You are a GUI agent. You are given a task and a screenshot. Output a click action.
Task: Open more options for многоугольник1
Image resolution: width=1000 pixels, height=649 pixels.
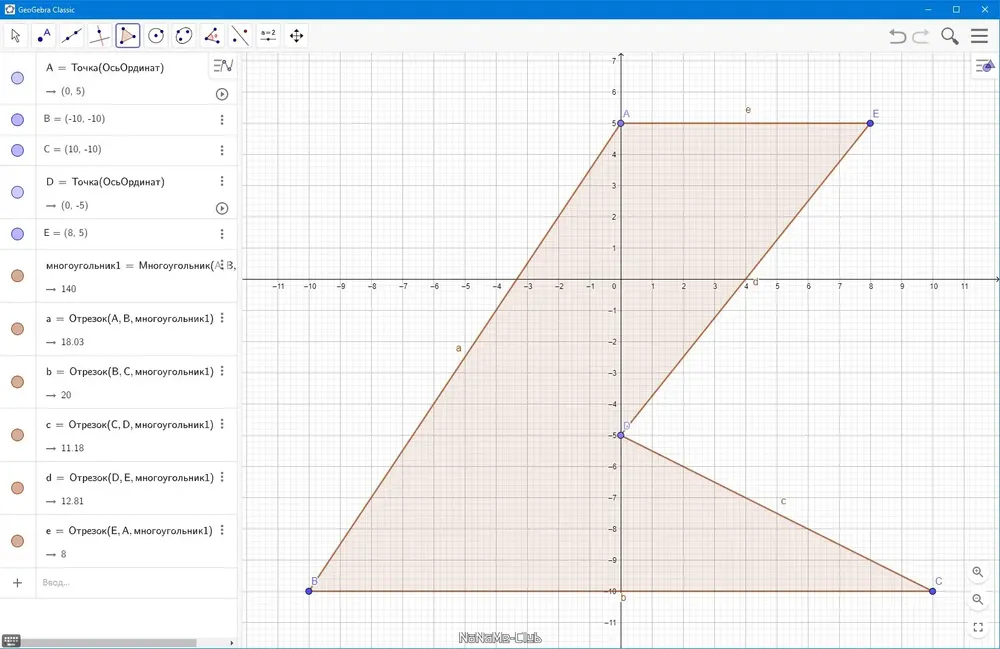click(x=222, y=265)
